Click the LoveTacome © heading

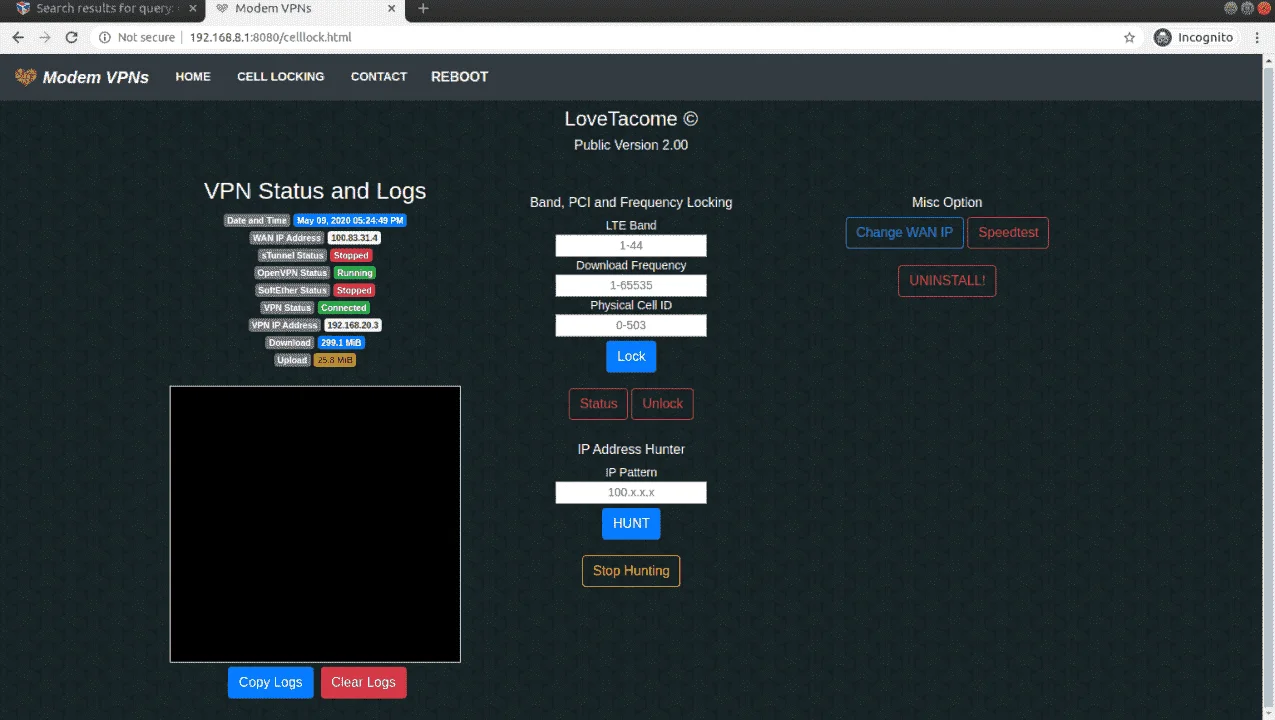(631, 119)
